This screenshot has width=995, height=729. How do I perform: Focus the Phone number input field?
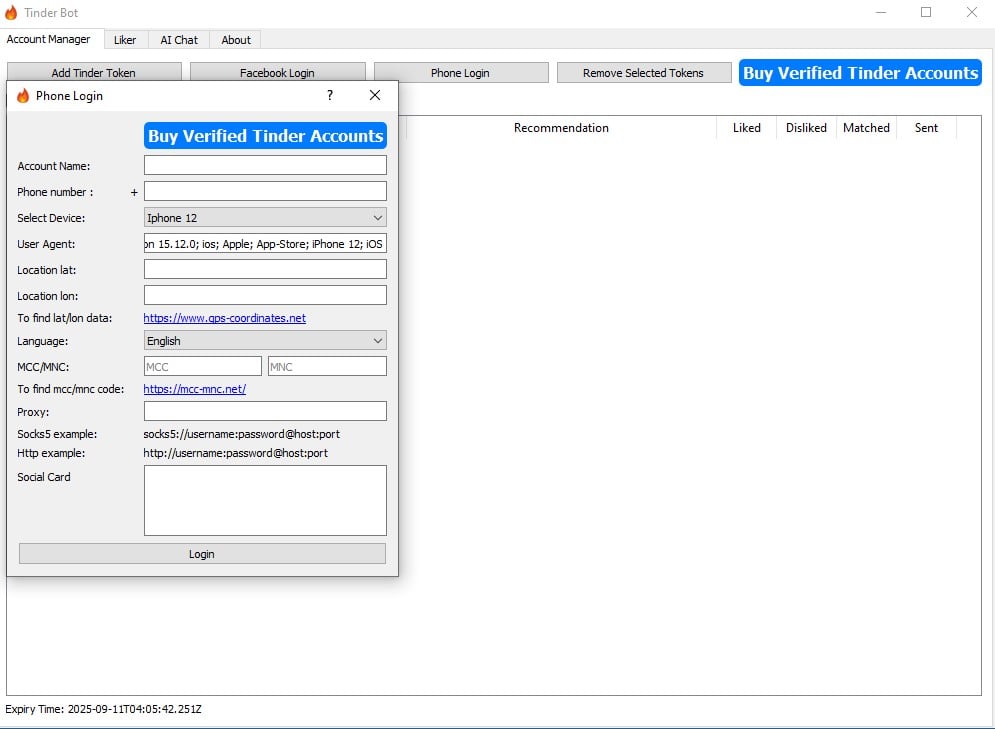tap(265, 192)
